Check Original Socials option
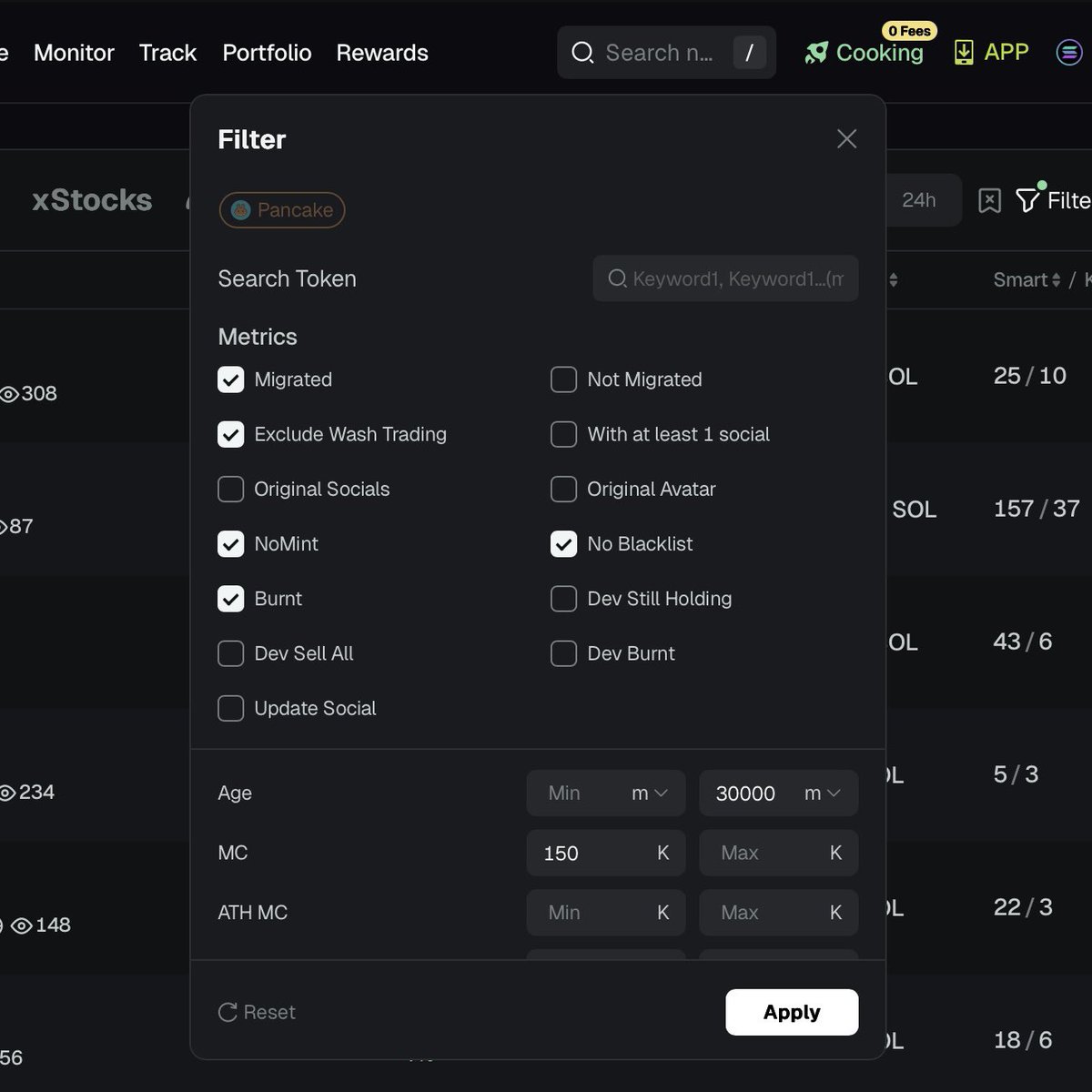Image resolution: width=1092 pixels, height=1092 pixels. (x=231, y=489)
